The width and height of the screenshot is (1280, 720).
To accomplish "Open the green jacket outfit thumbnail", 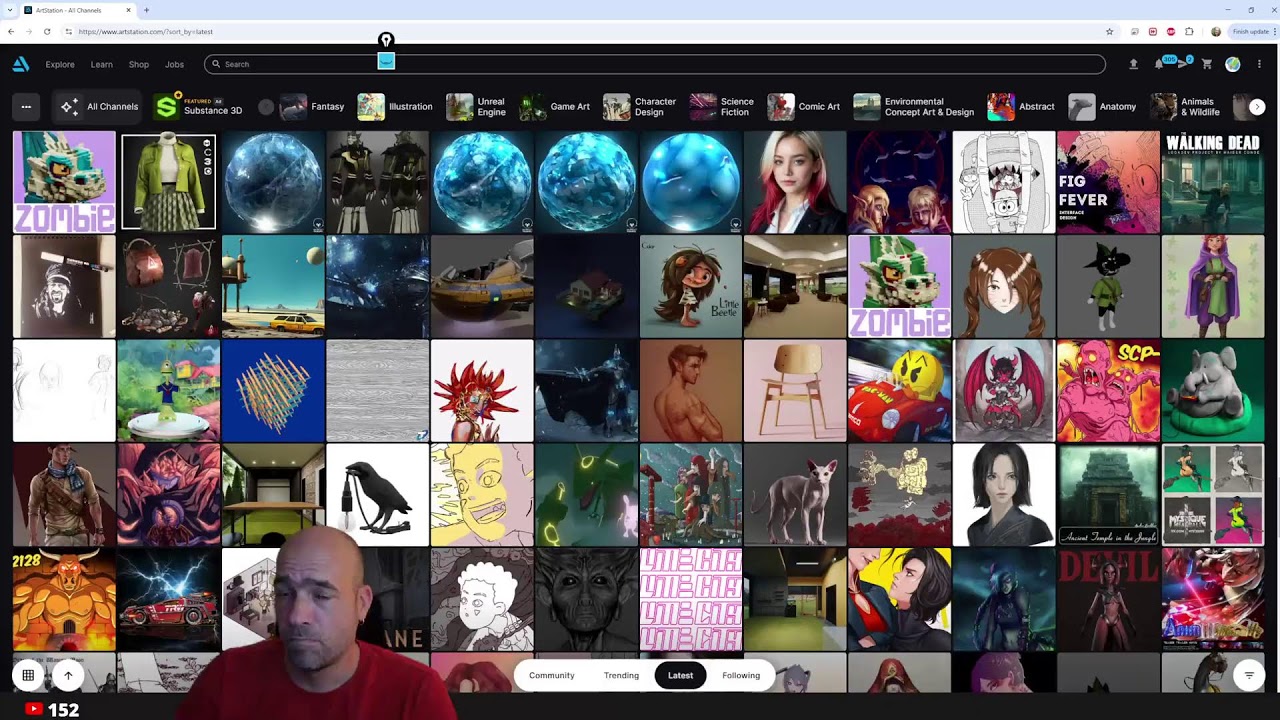I will pyautogui.click(x=168, y=182).
